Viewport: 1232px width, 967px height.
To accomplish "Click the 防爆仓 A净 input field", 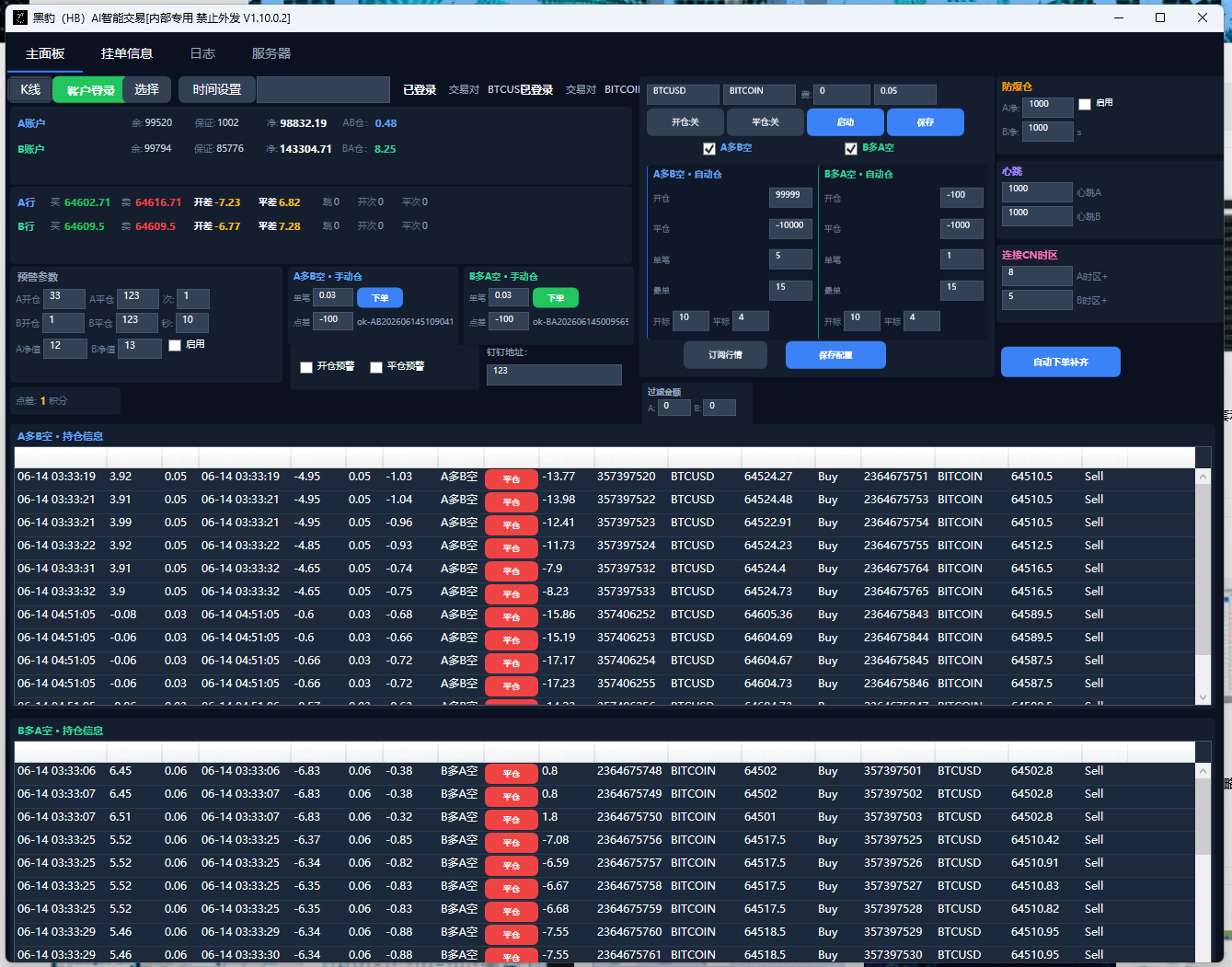I will [x=1048, y=108].
